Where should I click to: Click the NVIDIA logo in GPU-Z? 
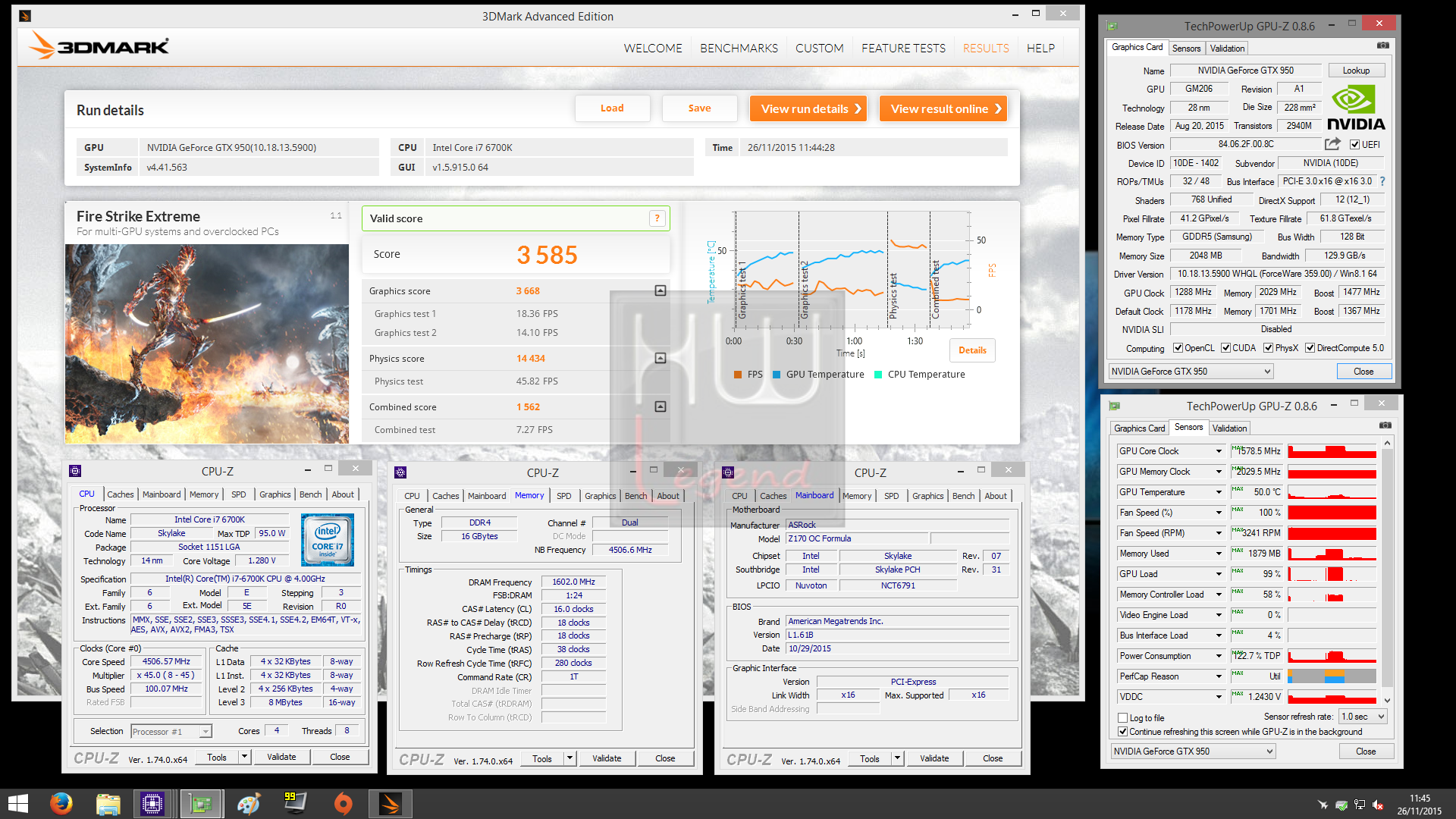coord(1355,108)
